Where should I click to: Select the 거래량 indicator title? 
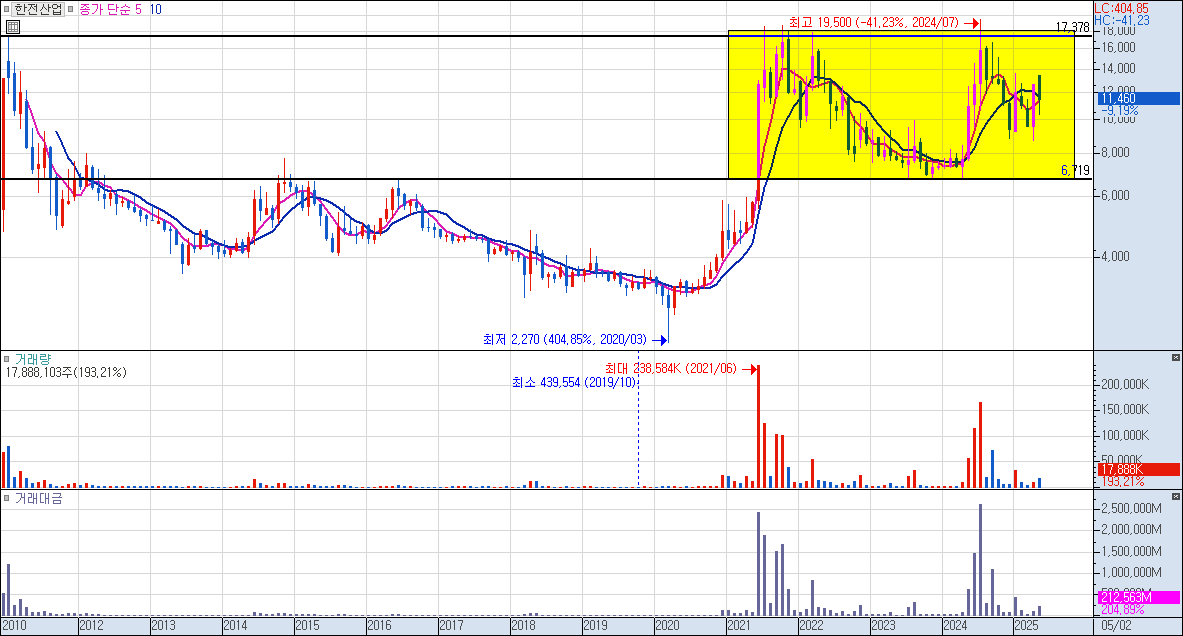tap(32, 359)
